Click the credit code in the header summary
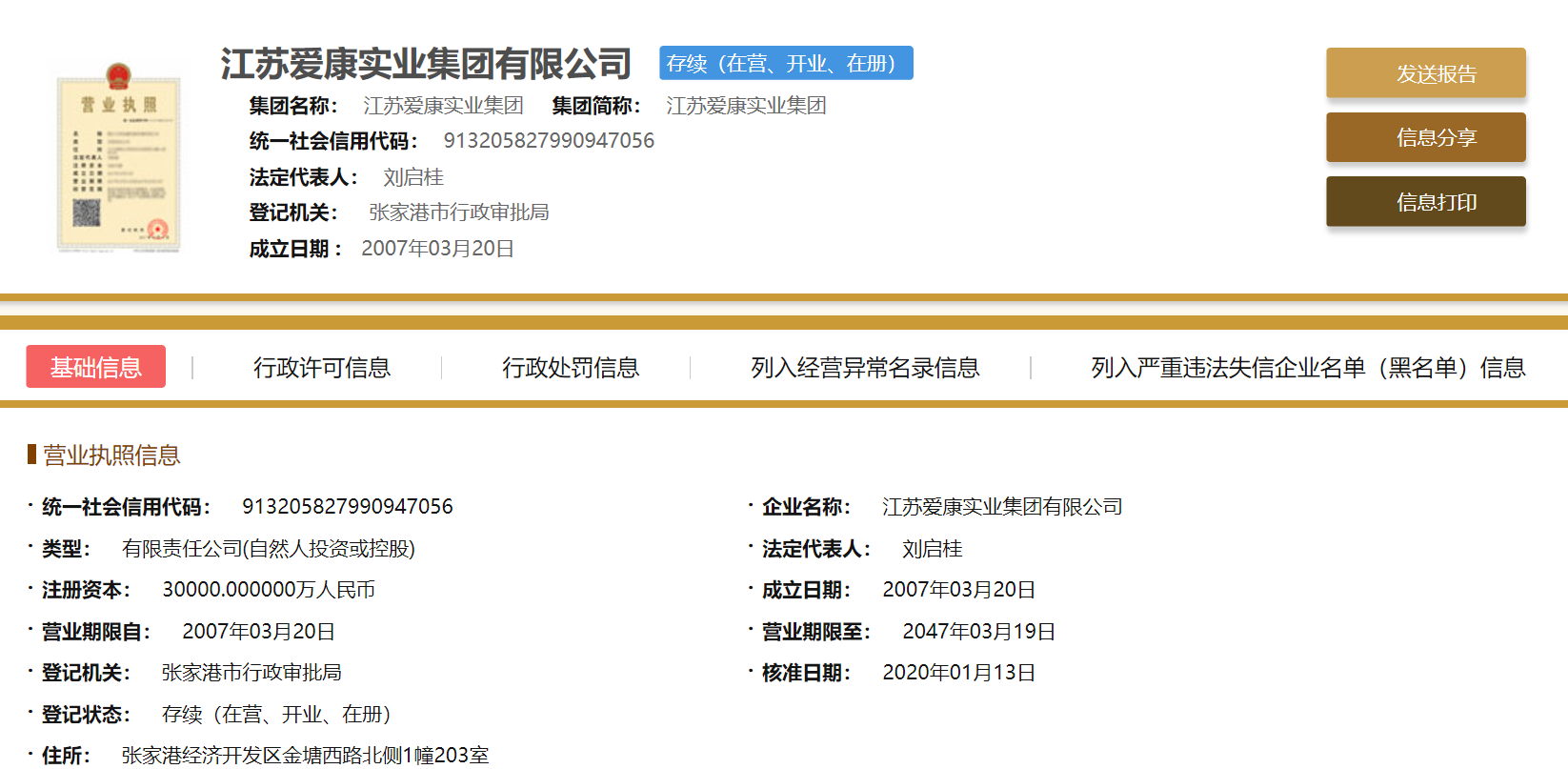Screen dimensions: 1568x769 point(549,141)
